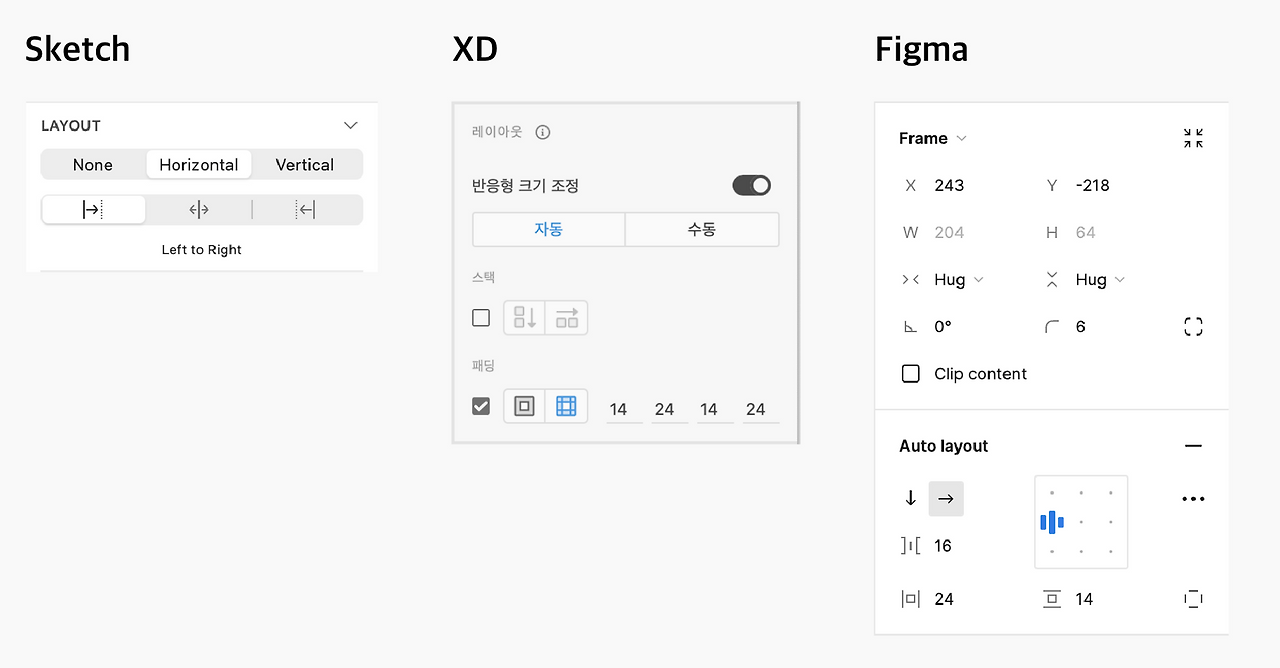This screenshot has height=668, width=1280.
Task: Click the X position field 243
Action: [949, 185]
